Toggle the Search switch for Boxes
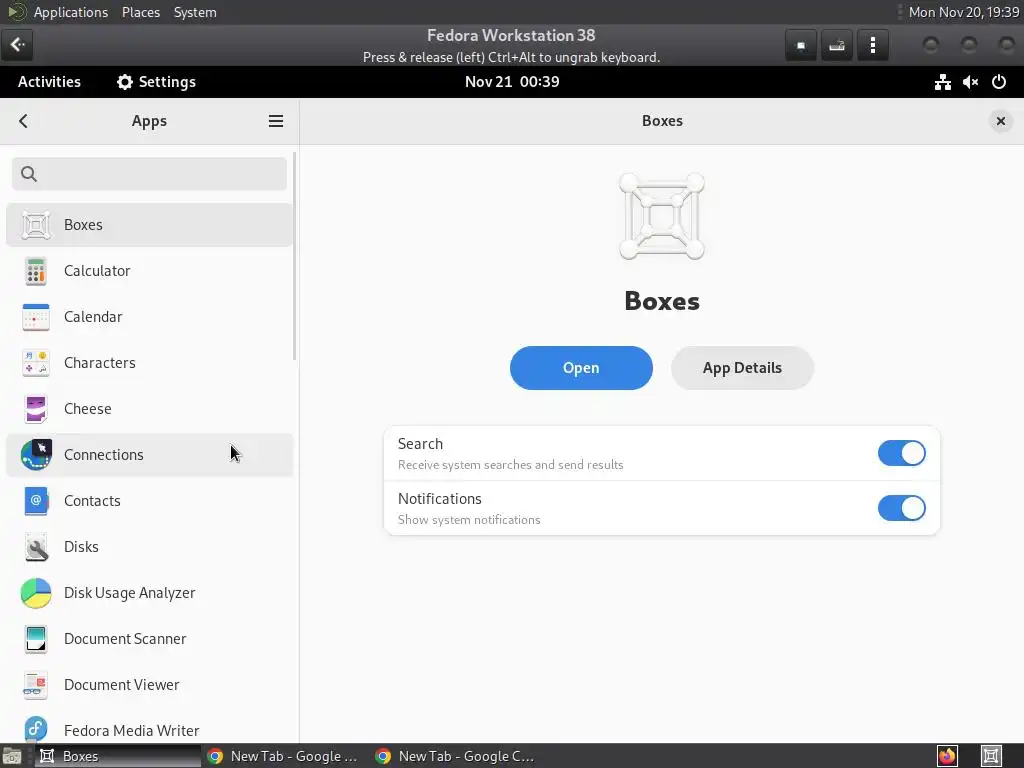 pyautogui.click(x=901, y=453)
